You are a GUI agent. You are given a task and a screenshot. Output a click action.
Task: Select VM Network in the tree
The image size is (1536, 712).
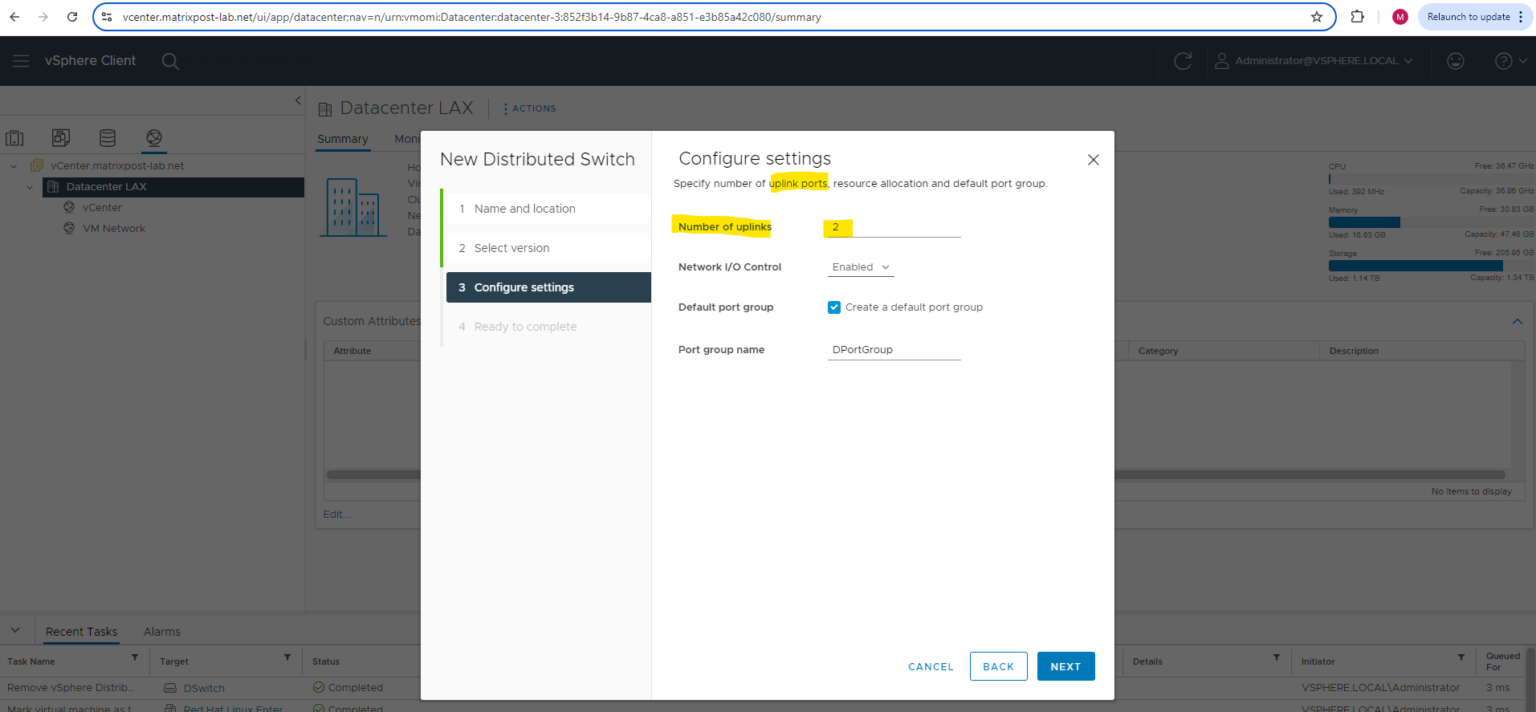(114, 229)
